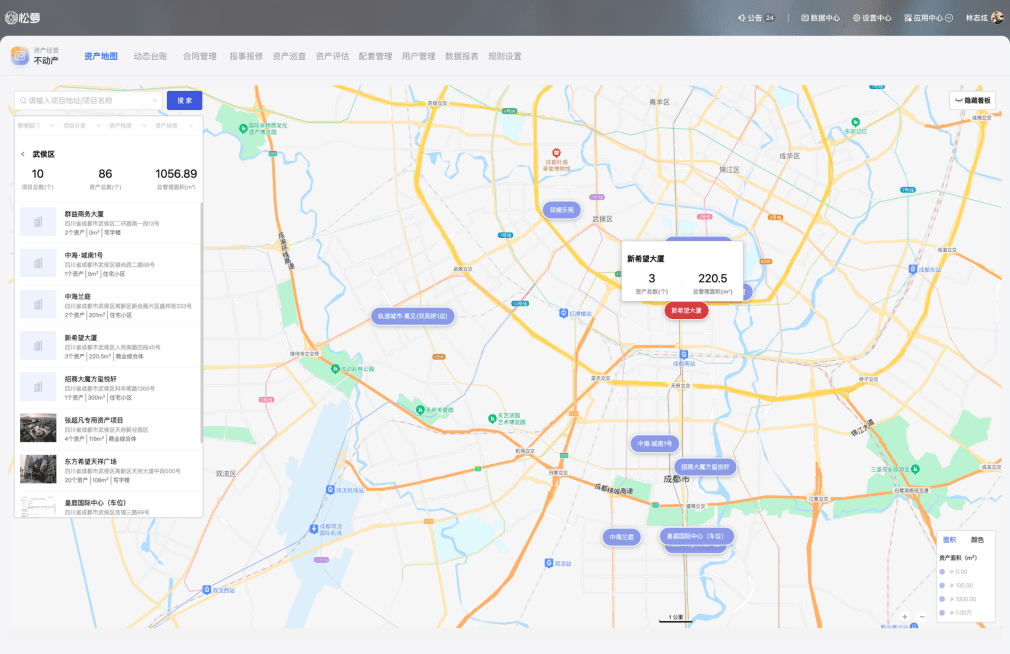
Task: Switch to 合同管理 tab
Action: (200, 56)
